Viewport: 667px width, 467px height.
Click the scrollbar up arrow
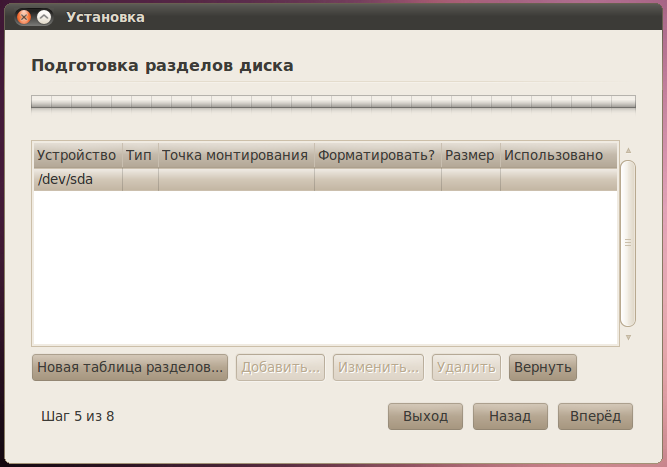point(628,151)
